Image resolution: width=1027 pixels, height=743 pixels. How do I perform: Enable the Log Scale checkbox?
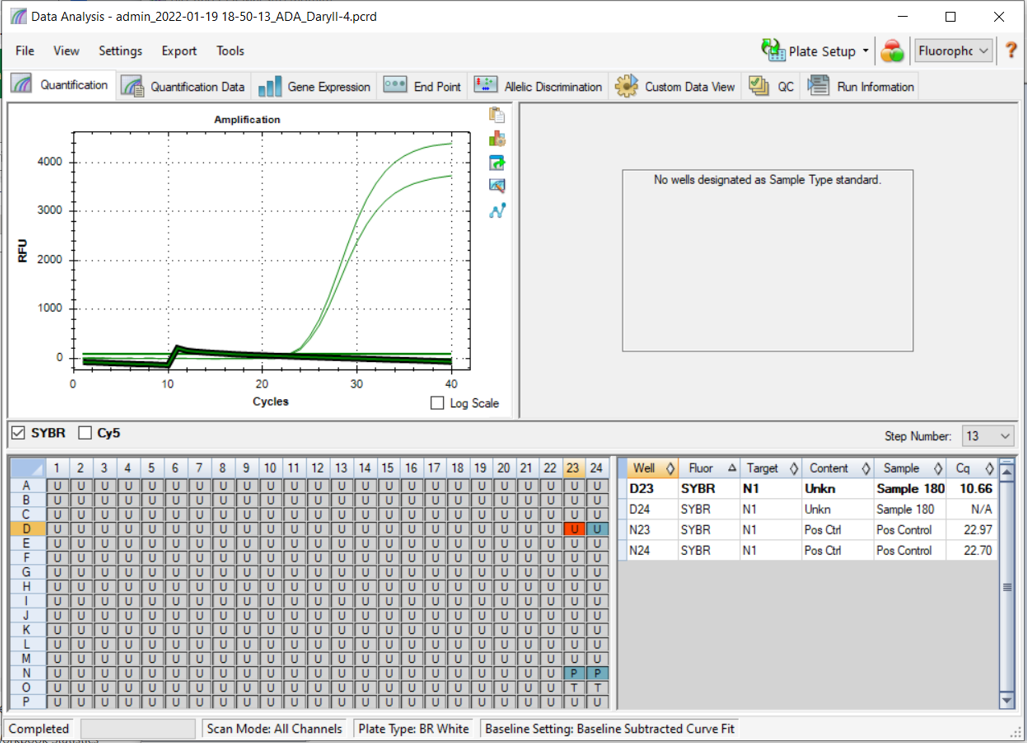[x=437, y=403]
